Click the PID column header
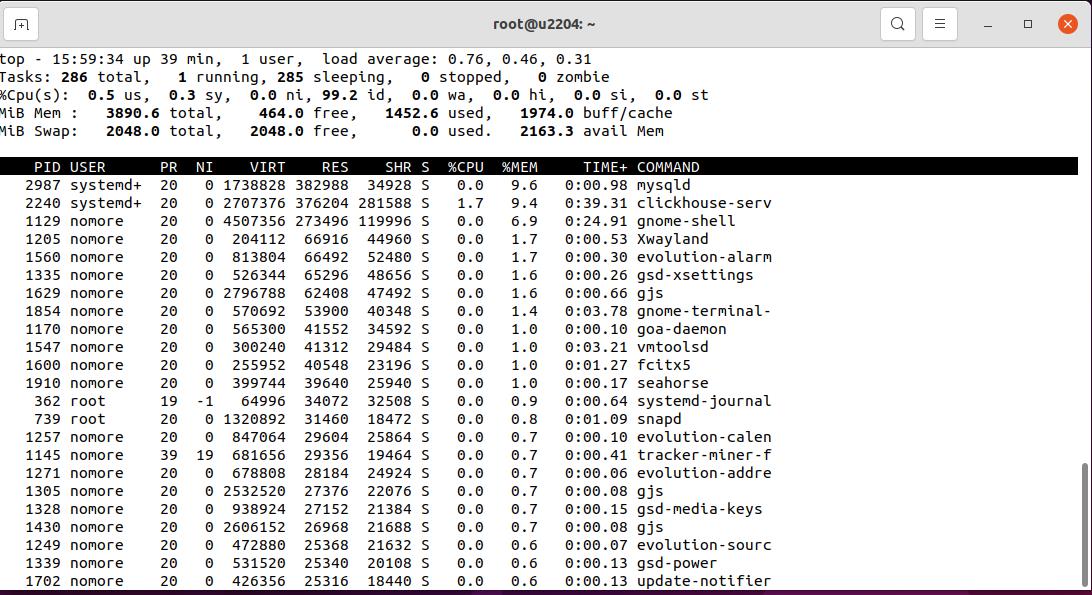Screen dimensions: 1092x595 47,167
